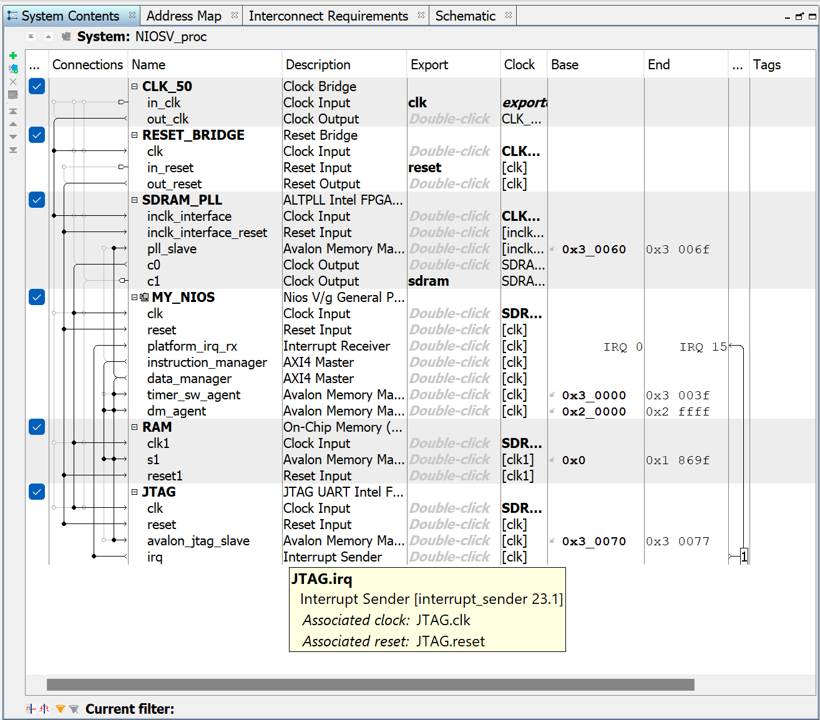Viewport: 820px width, 720px height.
Task: Collapse the RESET_BRIDGE tree node
Action: click(x=135, y=135)
